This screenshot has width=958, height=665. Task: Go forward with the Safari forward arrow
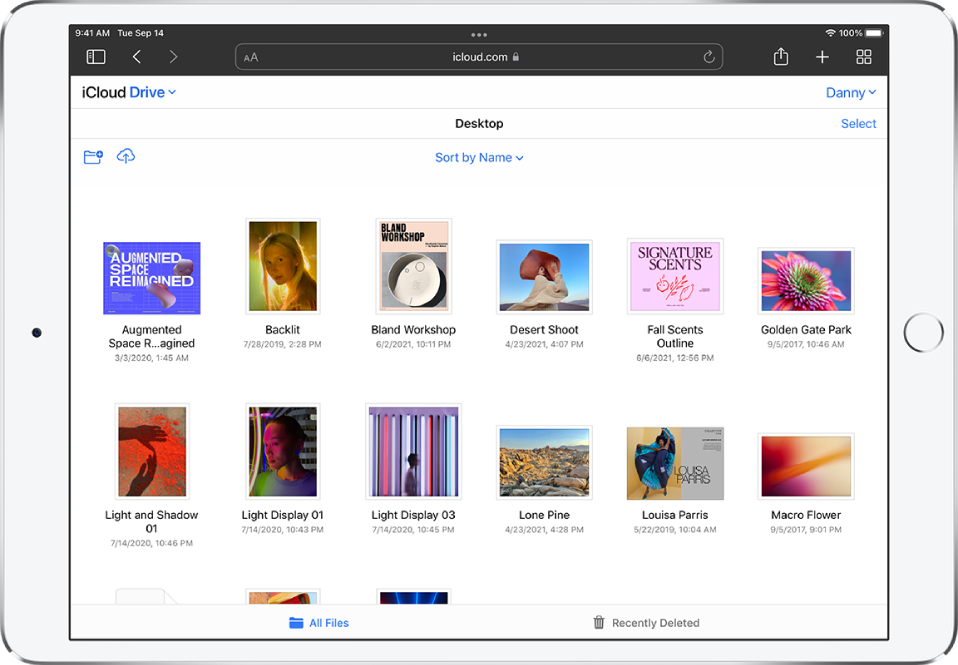[x=174, y=57]
